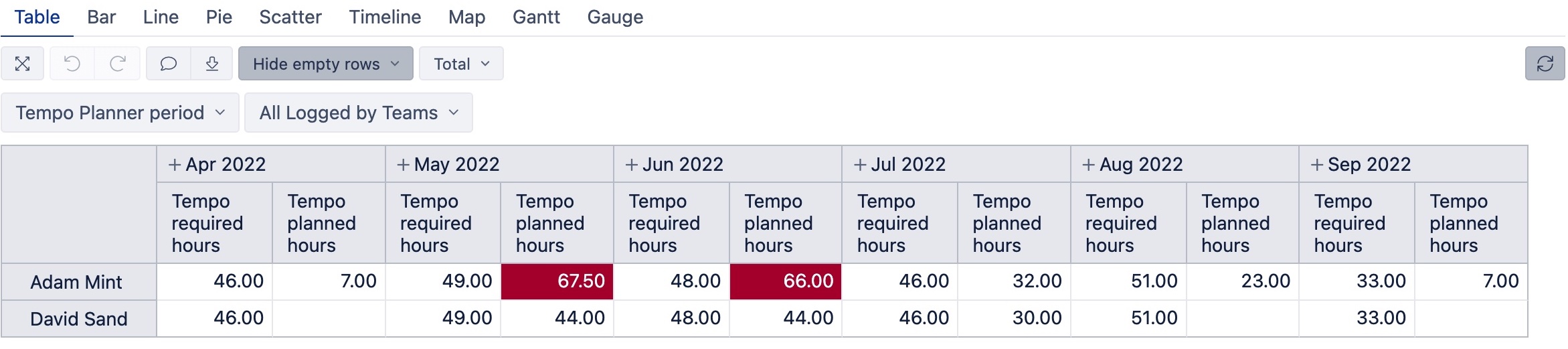Click the David Sand row header
This screenshot has height=349, width=1568.
[79, 319]
